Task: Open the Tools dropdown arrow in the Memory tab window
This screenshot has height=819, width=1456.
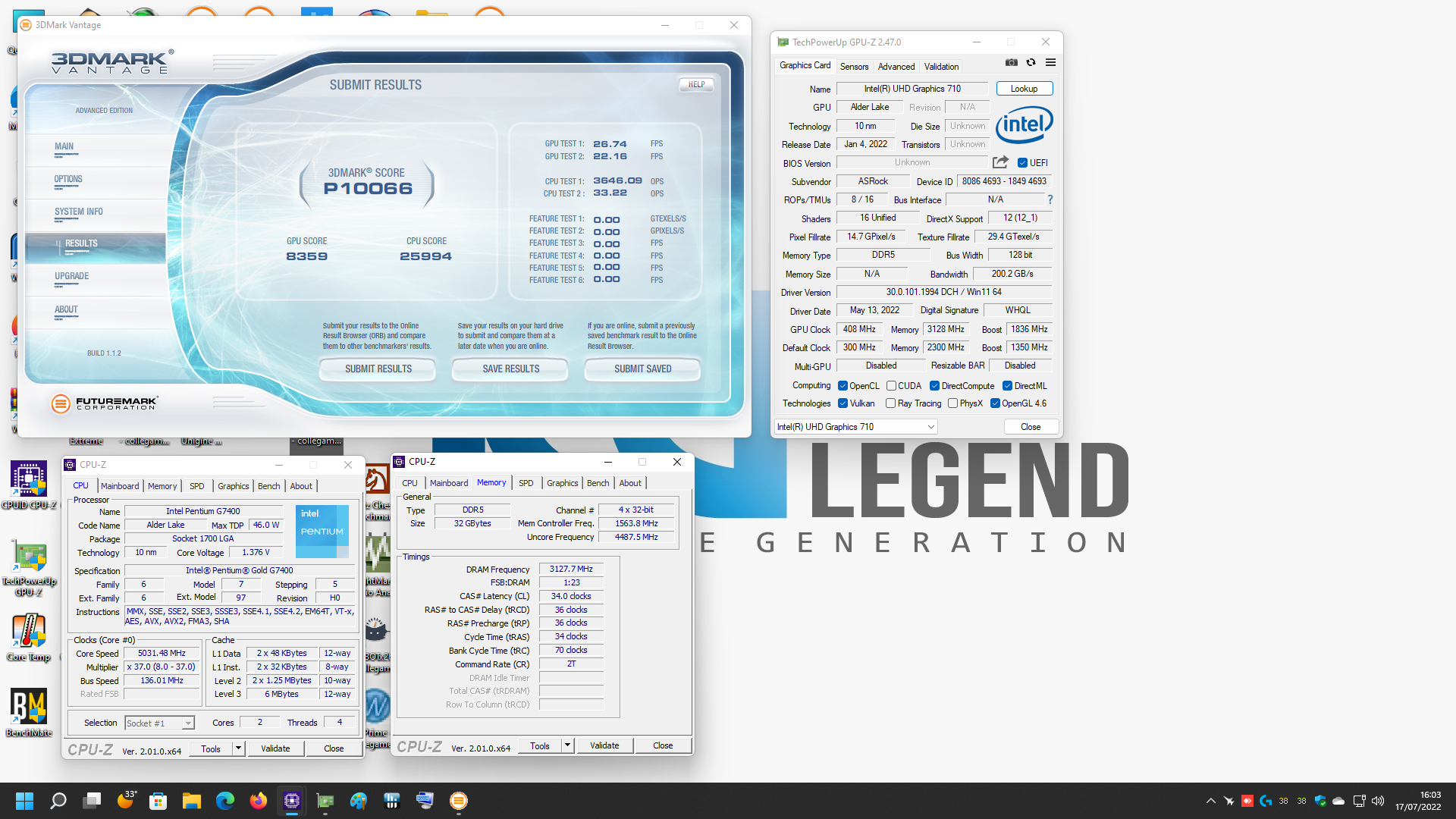Action: point(567,745)
